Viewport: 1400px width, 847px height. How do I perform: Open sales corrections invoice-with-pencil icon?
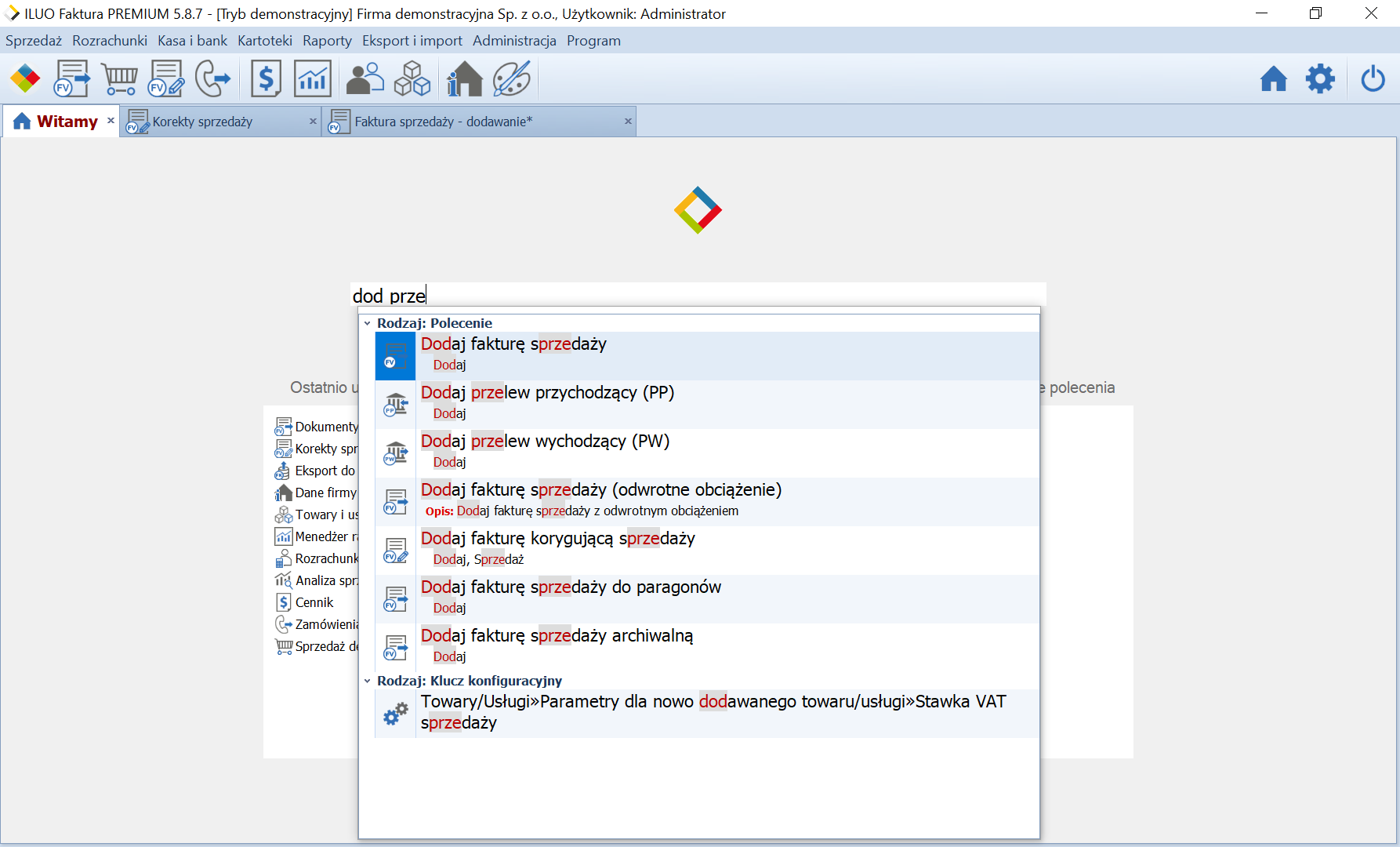[x=166, y=79]
